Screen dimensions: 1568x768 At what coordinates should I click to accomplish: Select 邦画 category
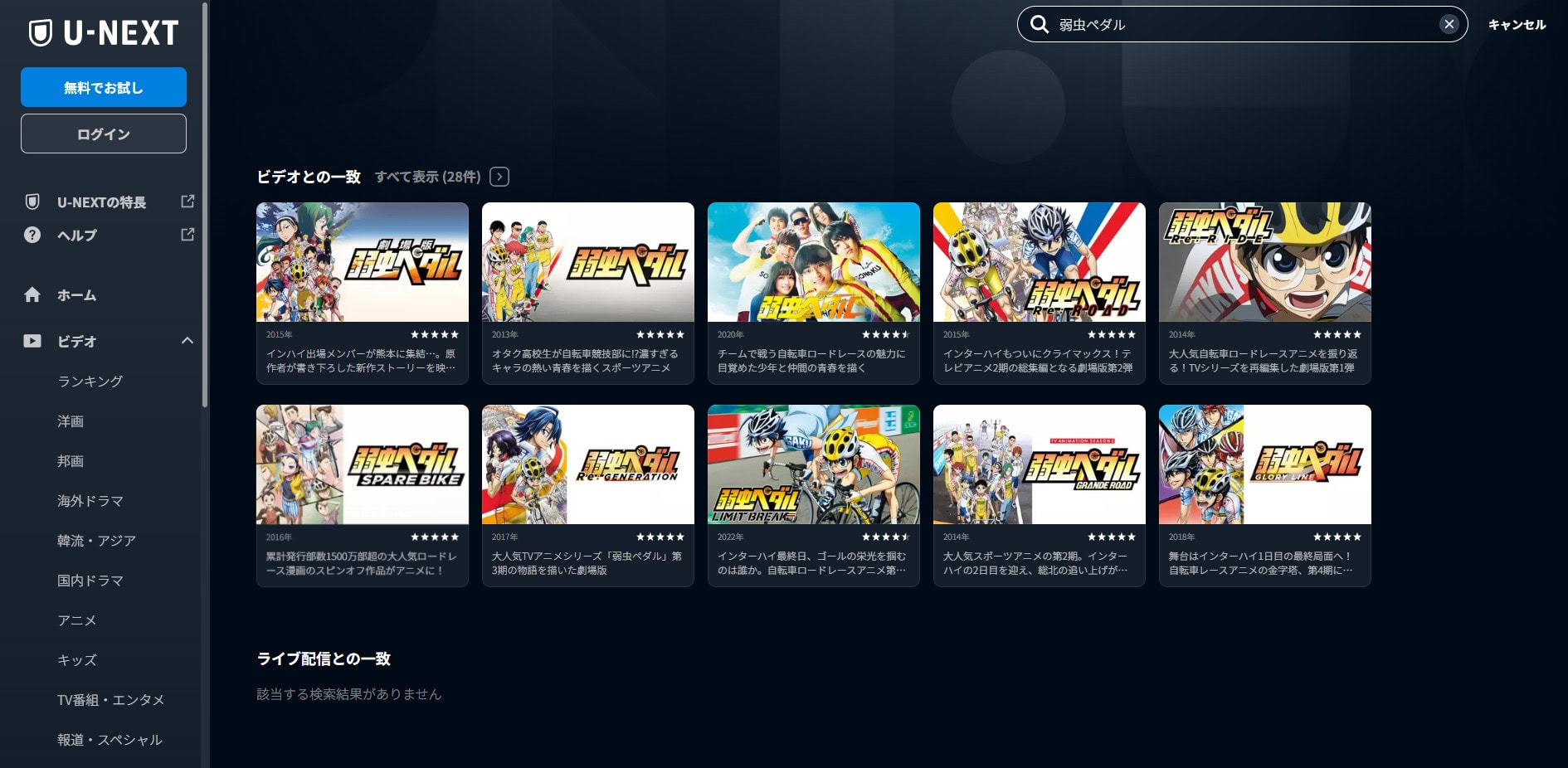[71, 461]
